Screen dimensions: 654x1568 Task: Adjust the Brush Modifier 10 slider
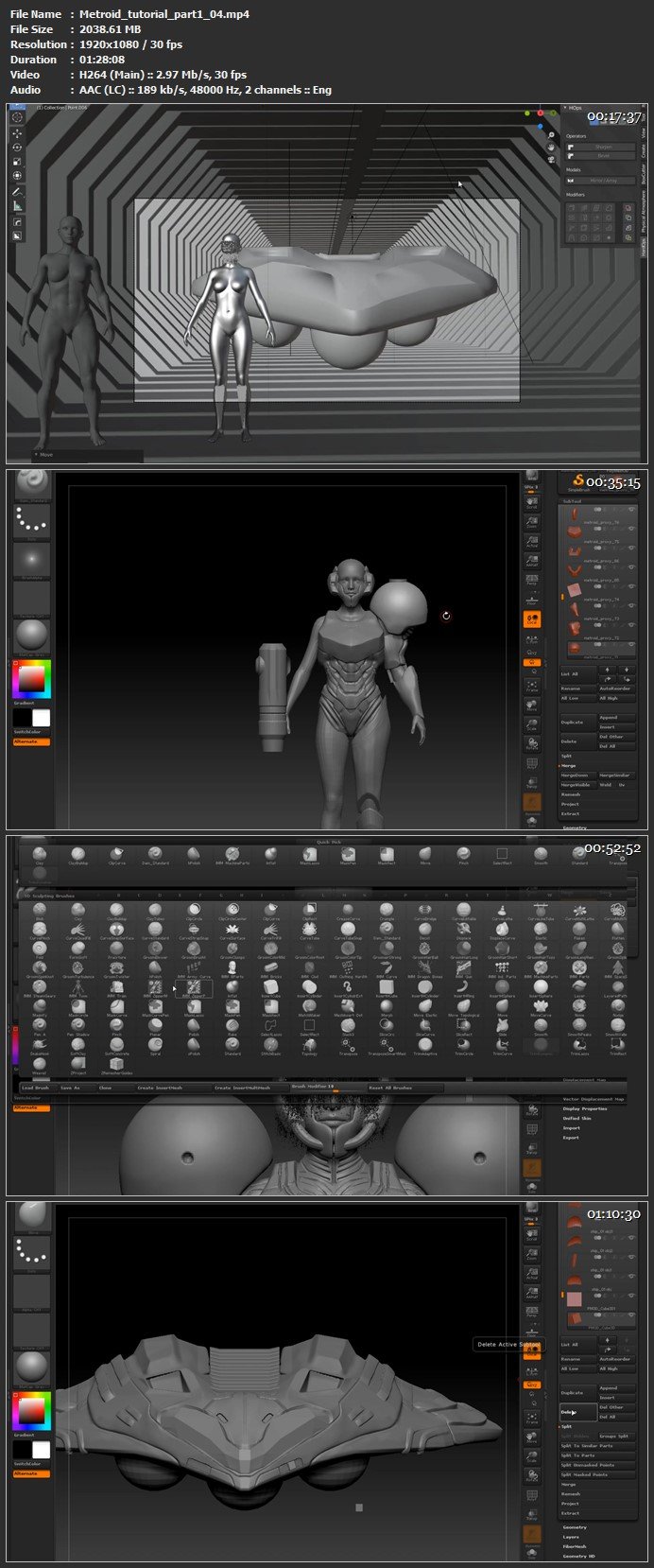point(328,1088)
